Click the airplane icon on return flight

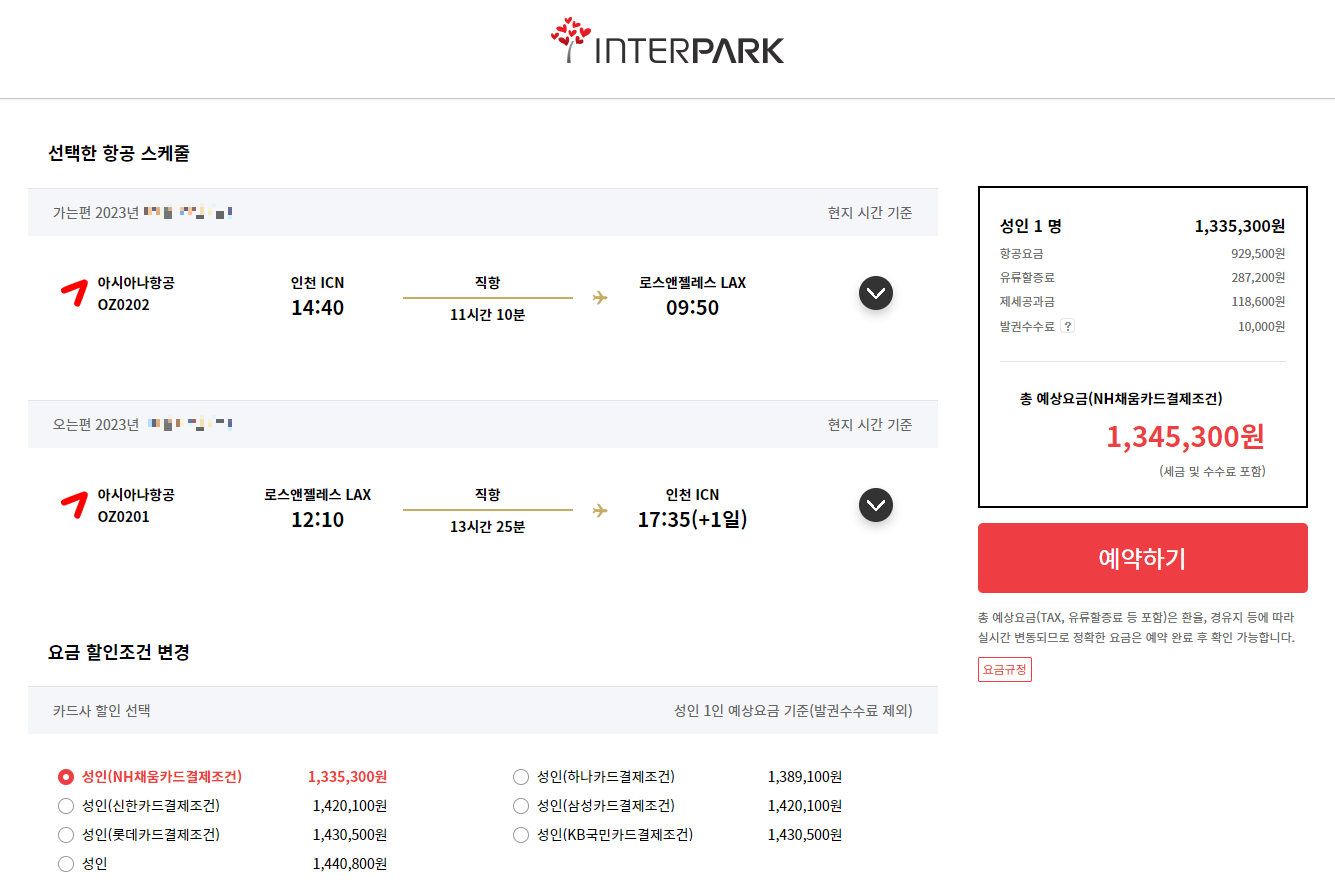pyautogui.click(x=600, y=510)
